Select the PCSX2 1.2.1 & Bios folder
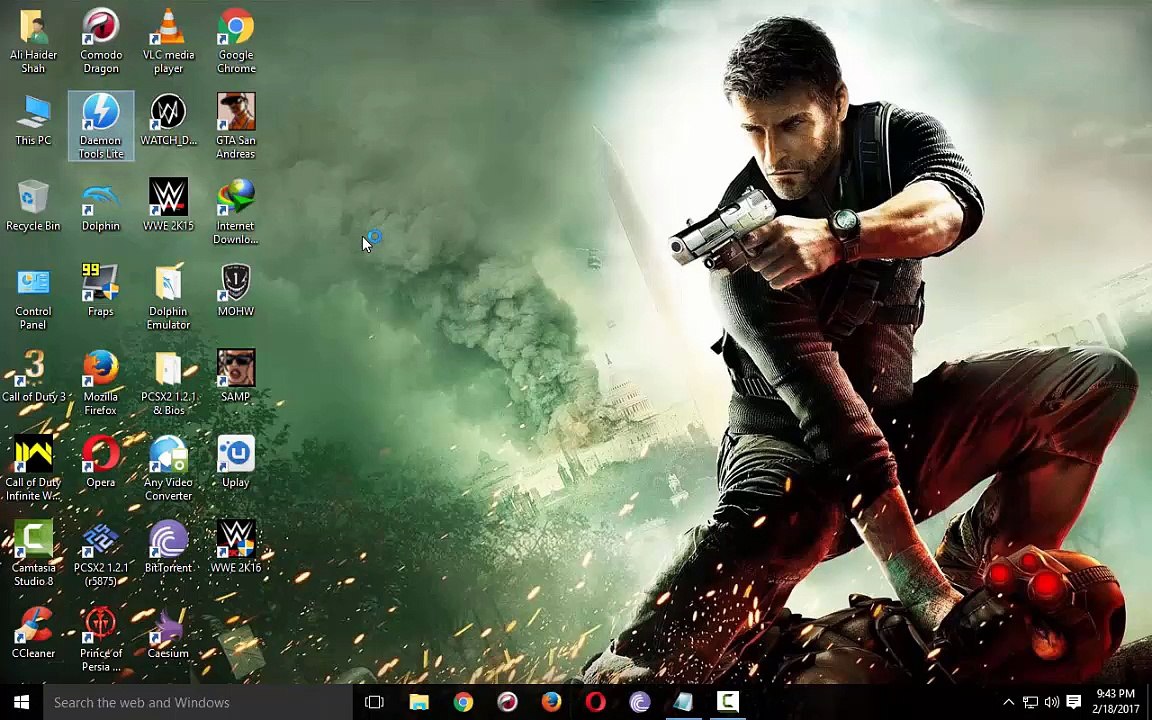This screenshot has height=720, width=1152. click(168, 383)
